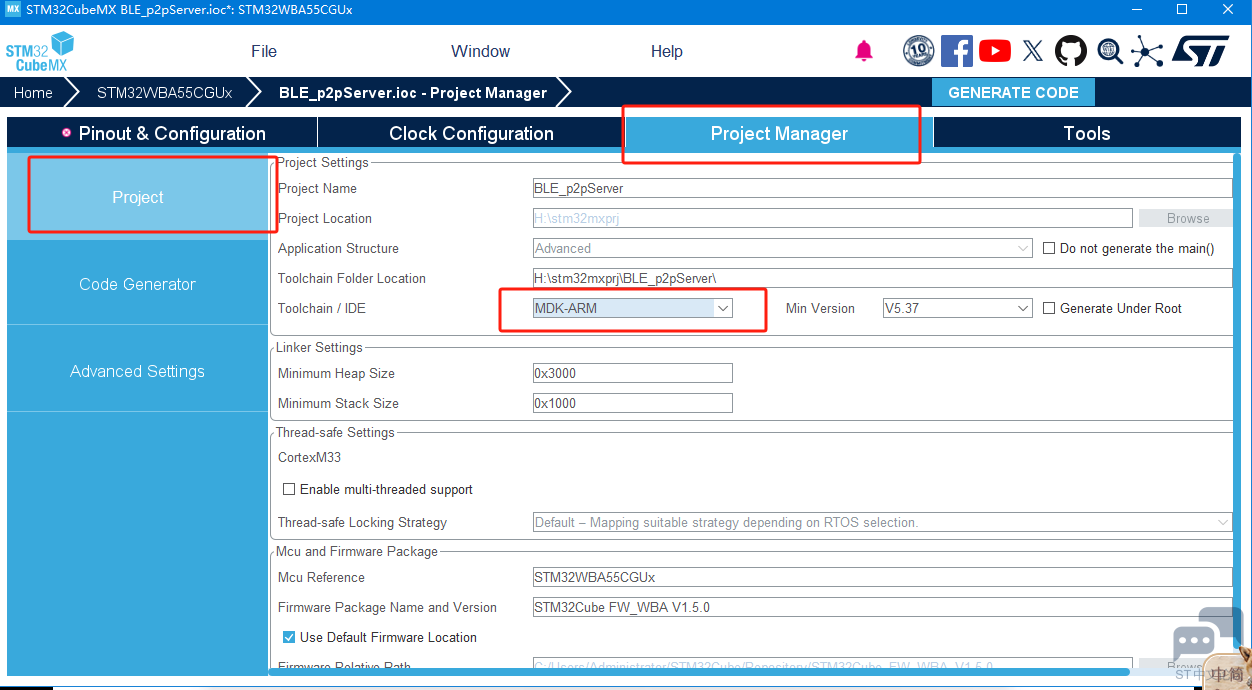
Task: Open the ST 10-year anniversary badge icon
Action: coord(918,51)
